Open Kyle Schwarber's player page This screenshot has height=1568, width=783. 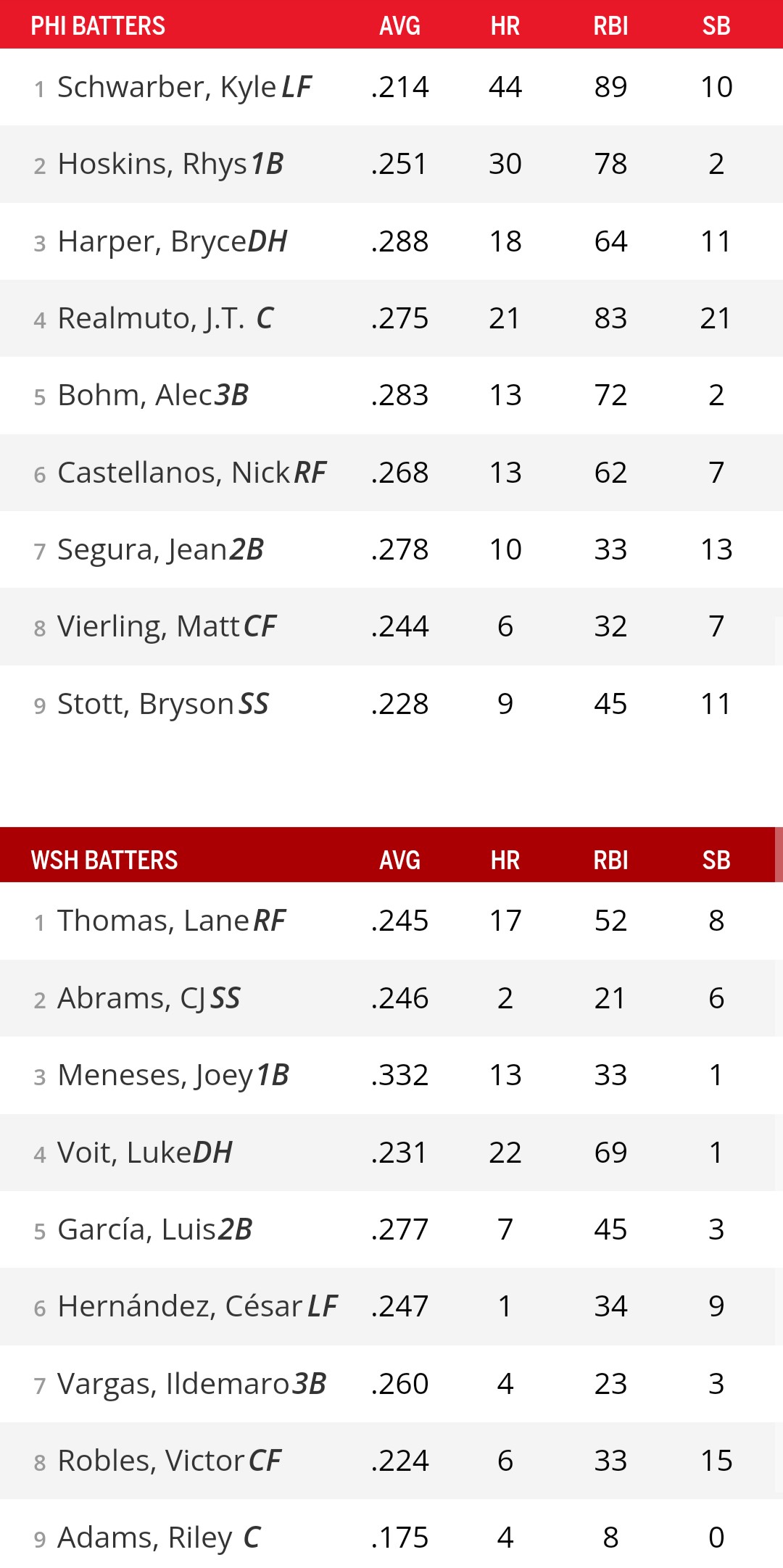point(166,88)
